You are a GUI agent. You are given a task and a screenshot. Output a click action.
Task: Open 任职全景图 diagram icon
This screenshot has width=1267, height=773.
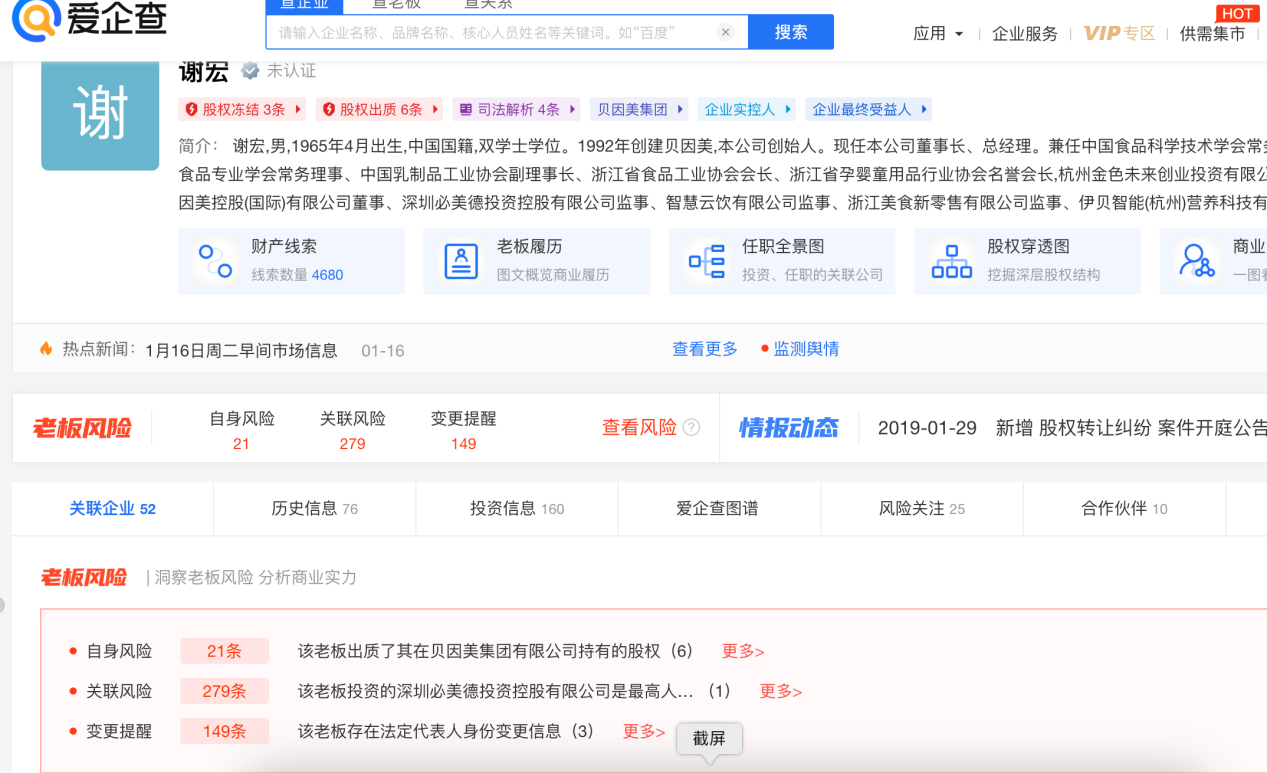coord(706,261)
